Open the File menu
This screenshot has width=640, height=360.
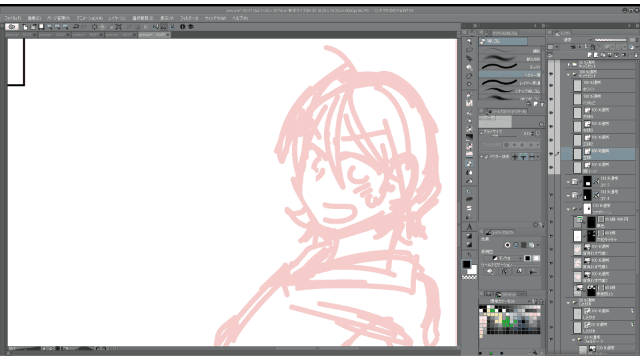[13, 18]
